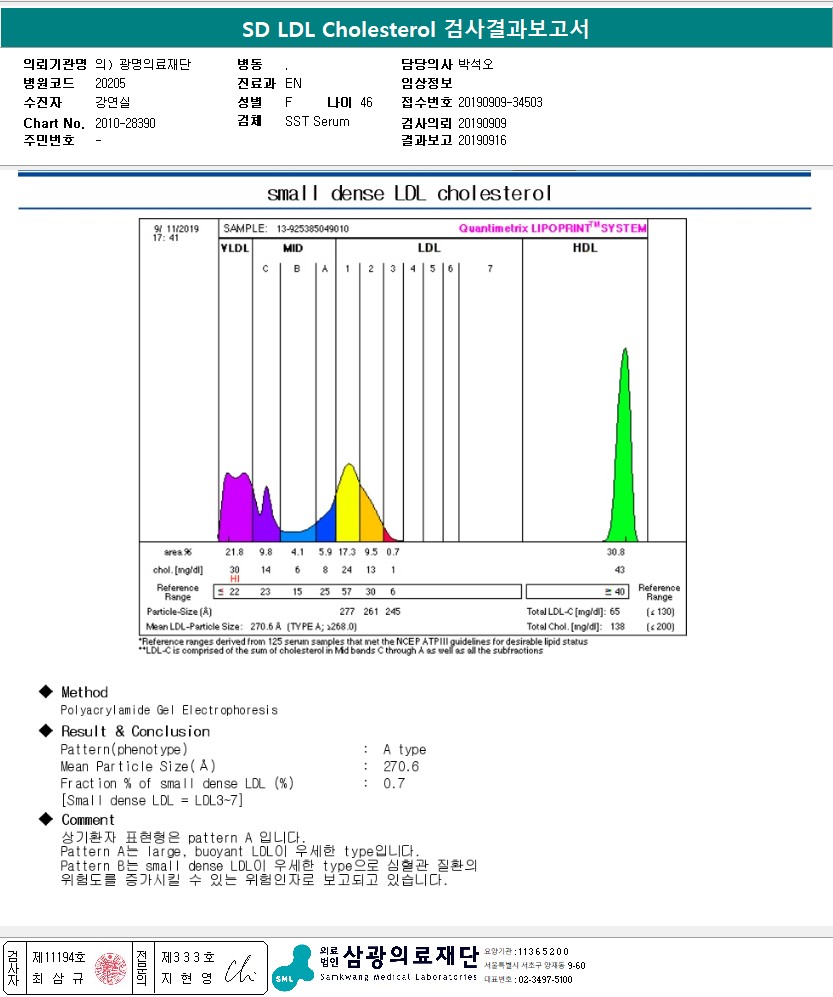Select the MID column header in chart
The height and width of the screenshot is (997, 833).
293,248
